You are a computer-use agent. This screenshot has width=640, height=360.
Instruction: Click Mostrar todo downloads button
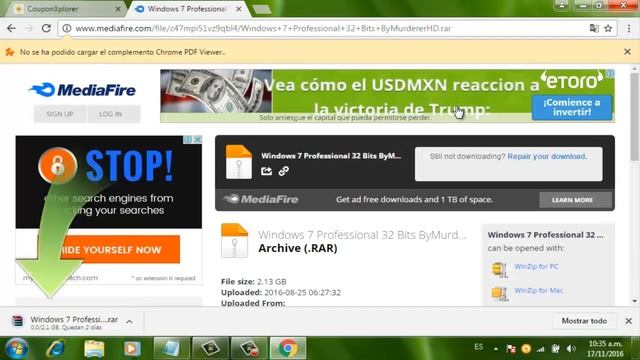coord(584,321)
